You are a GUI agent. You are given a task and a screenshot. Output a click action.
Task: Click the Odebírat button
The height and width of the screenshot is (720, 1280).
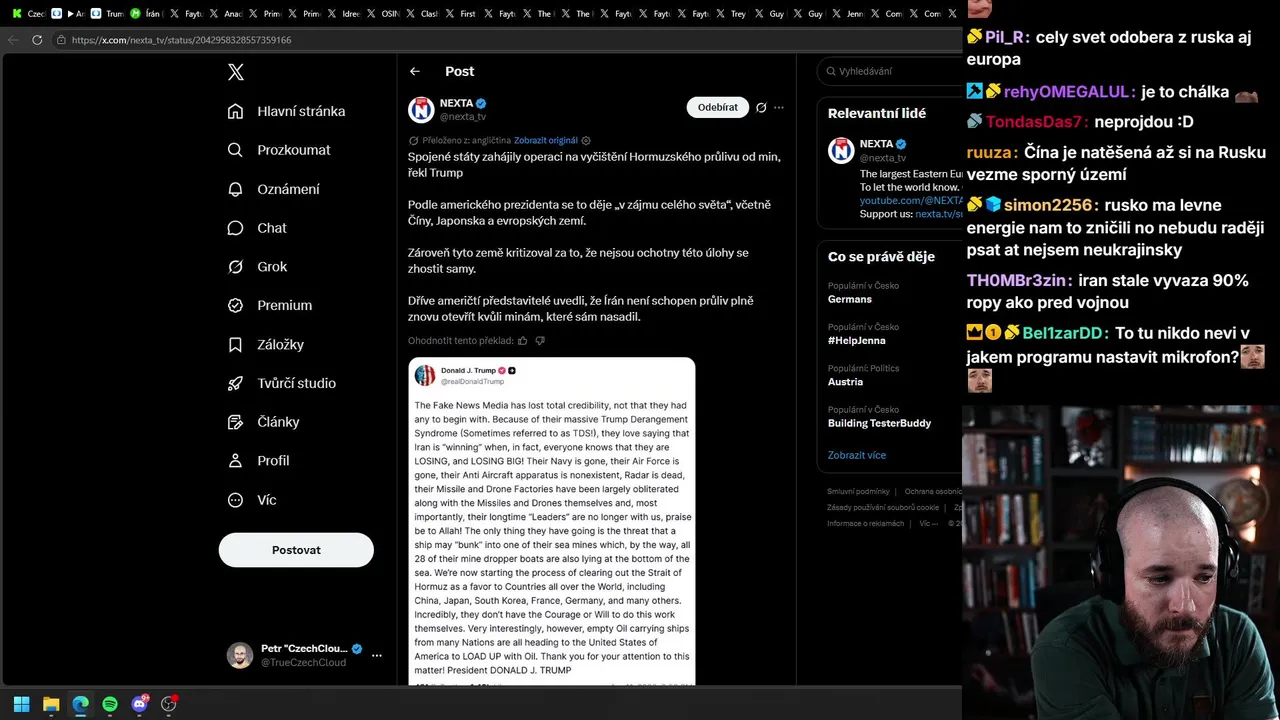[718, 107]
